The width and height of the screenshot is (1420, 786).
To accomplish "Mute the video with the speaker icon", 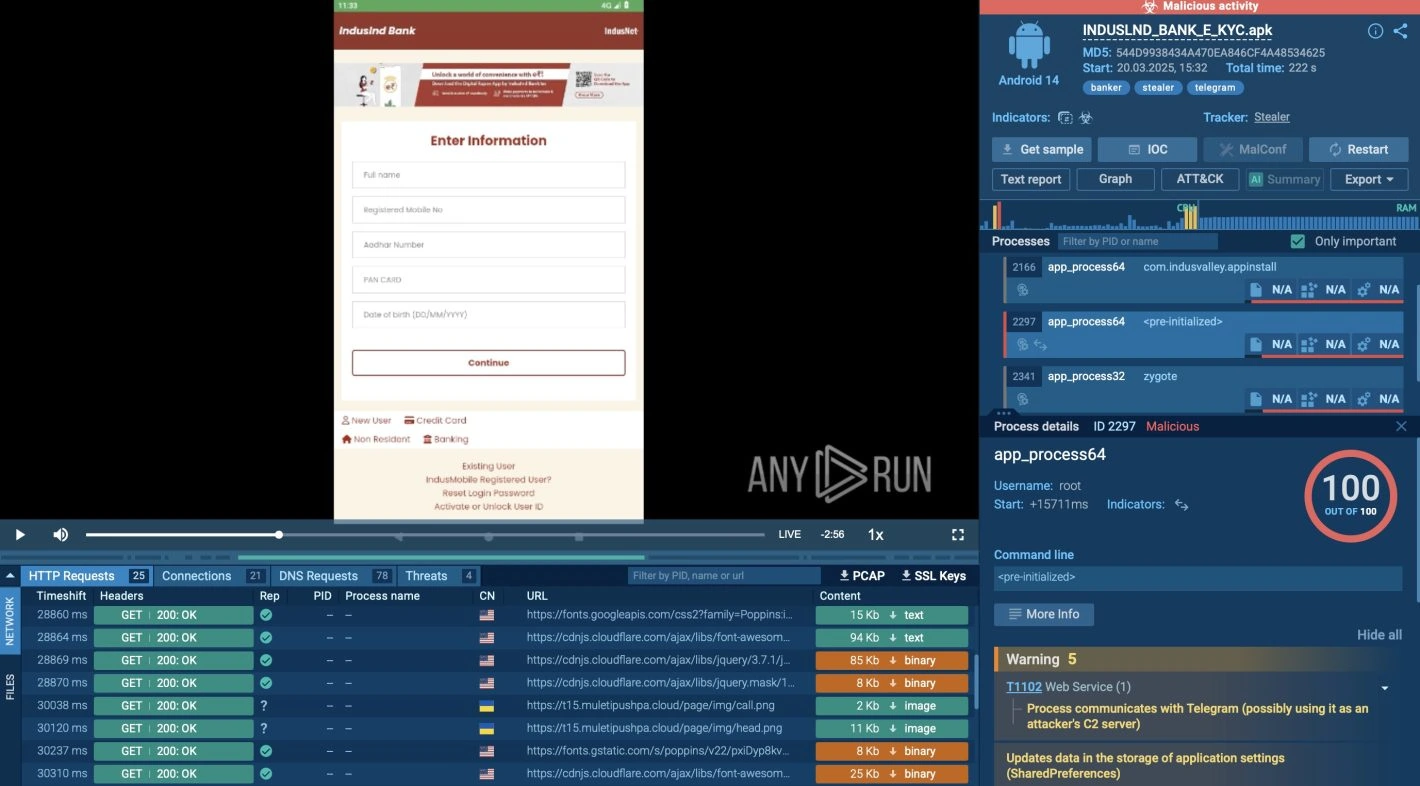I will 61,535.
